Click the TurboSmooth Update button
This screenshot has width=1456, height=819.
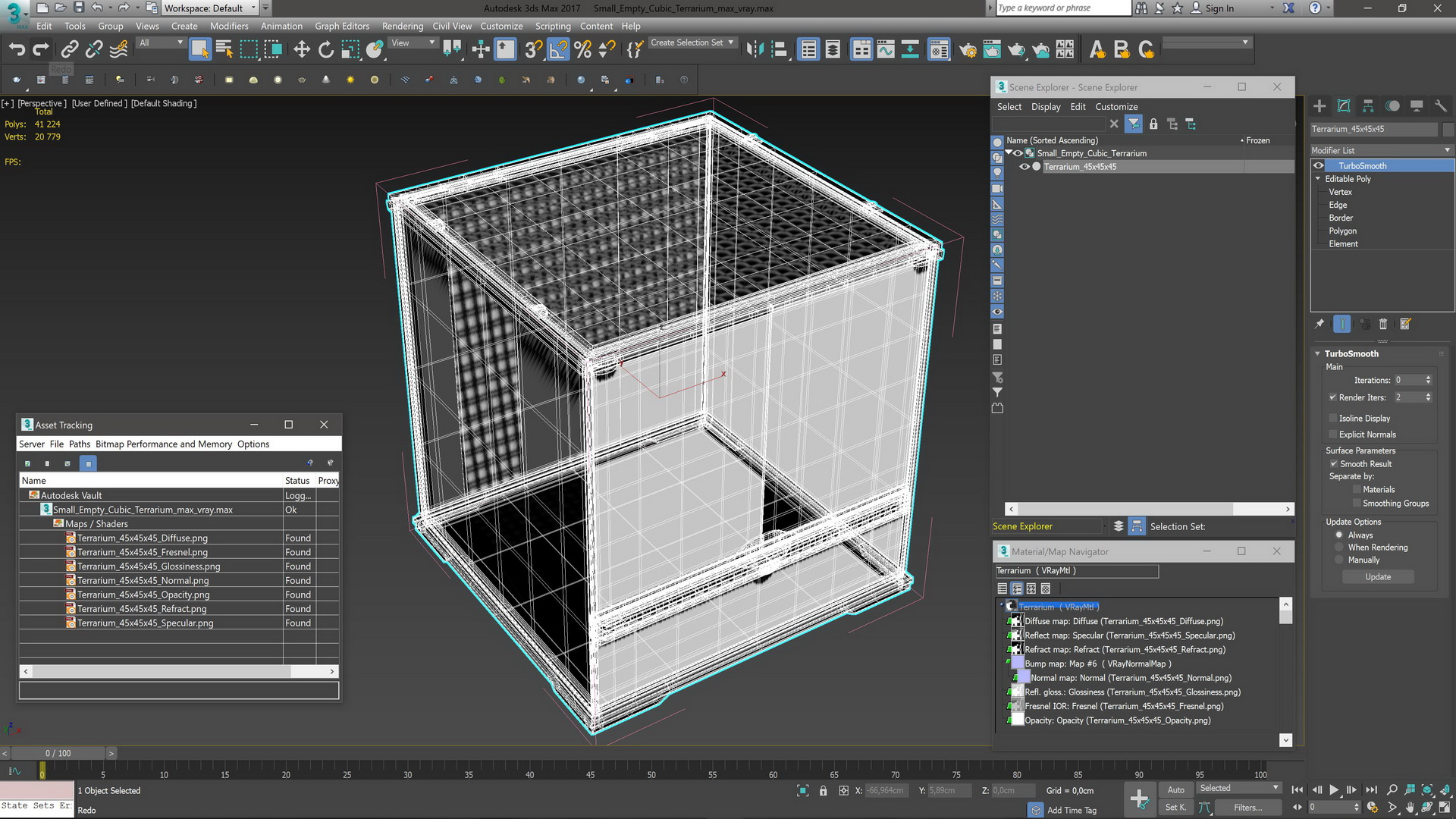(x=1377, y=577)
